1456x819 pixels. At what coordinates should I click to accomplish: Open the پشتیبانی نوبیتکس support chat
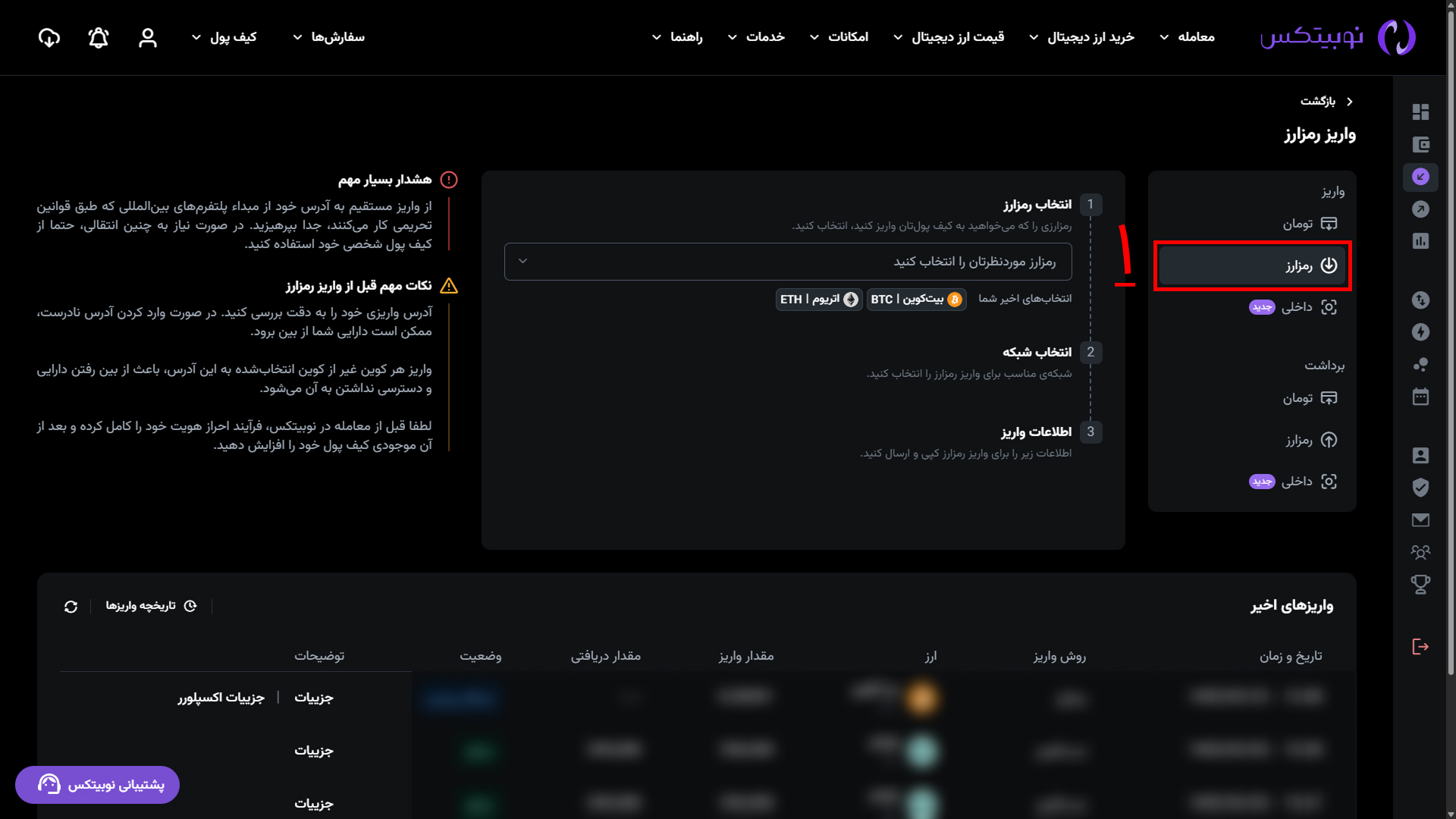click(x=97, y=785)
